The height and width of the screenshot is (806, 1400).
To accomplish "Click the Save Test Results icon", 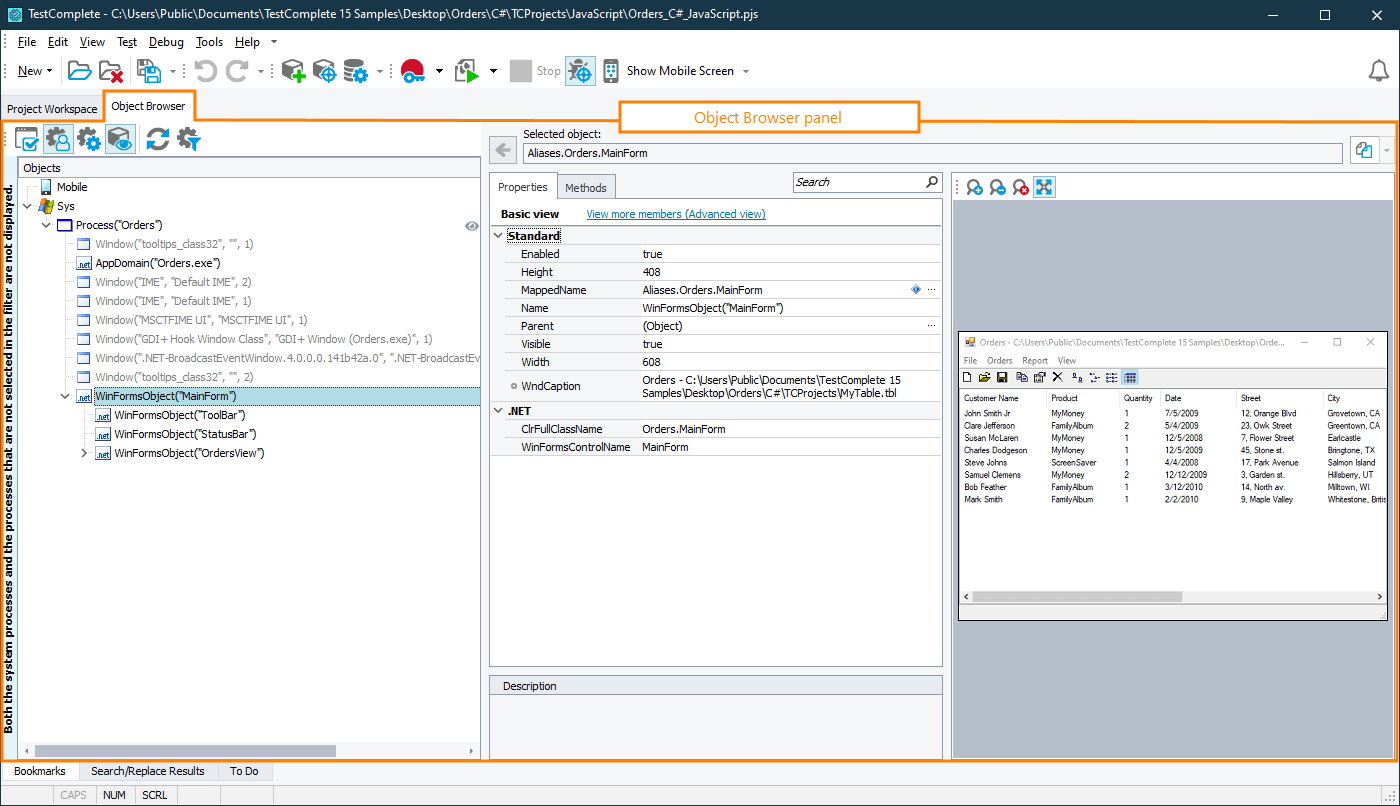I will [x=150, y=70].
